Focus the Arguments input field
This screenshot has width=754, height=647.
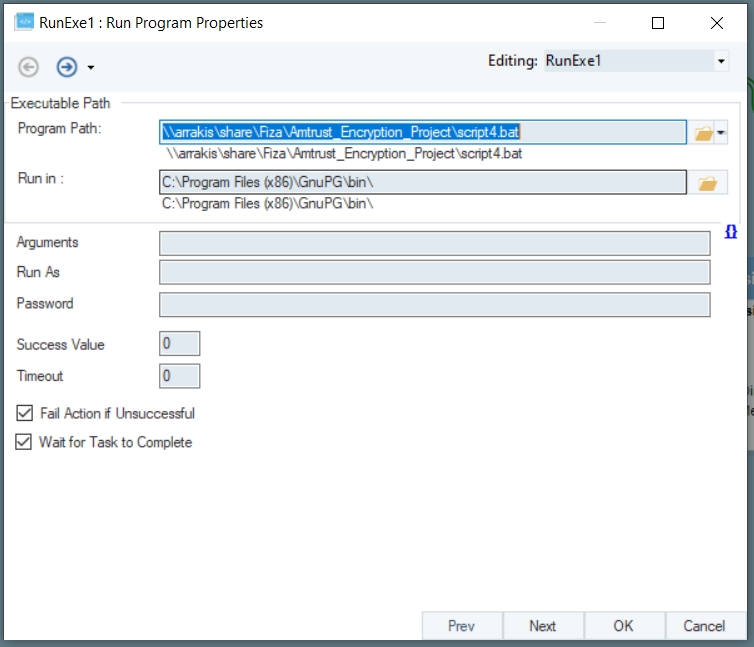pyautogui.click(x=434, y=243)
